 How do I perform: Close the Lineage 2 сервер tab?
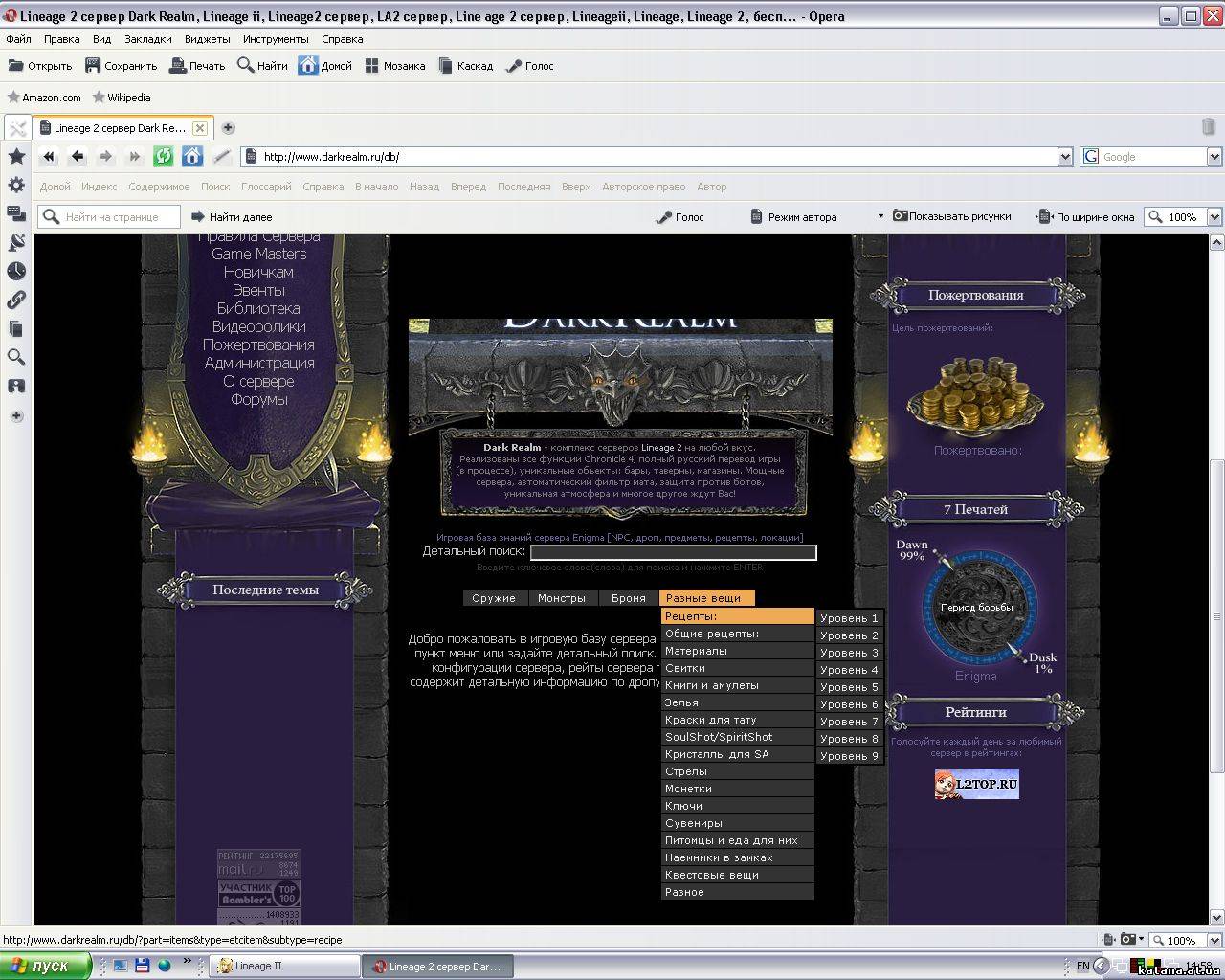point(199,127)
